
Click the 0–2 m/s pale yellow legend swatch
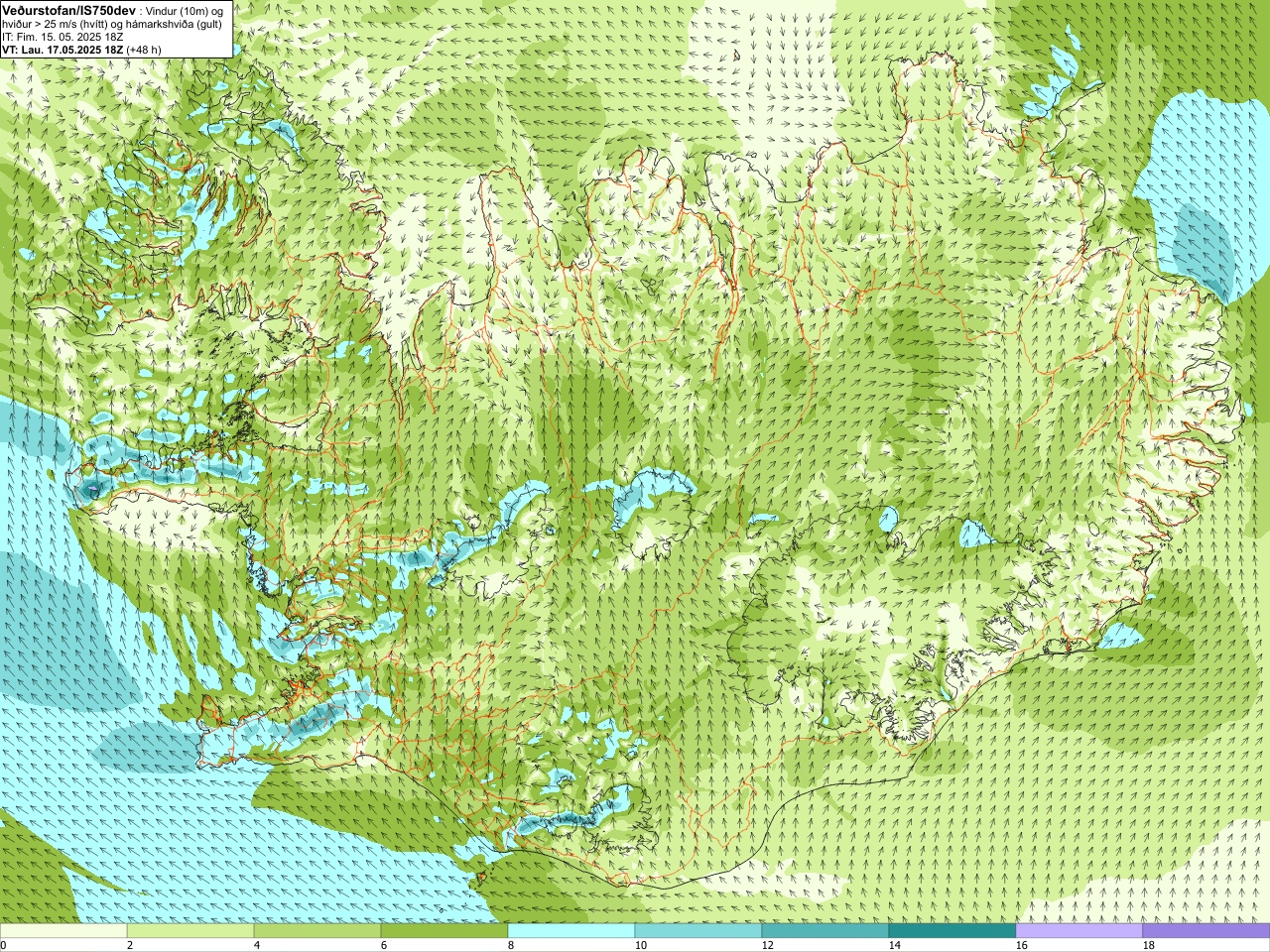[63, 931]
